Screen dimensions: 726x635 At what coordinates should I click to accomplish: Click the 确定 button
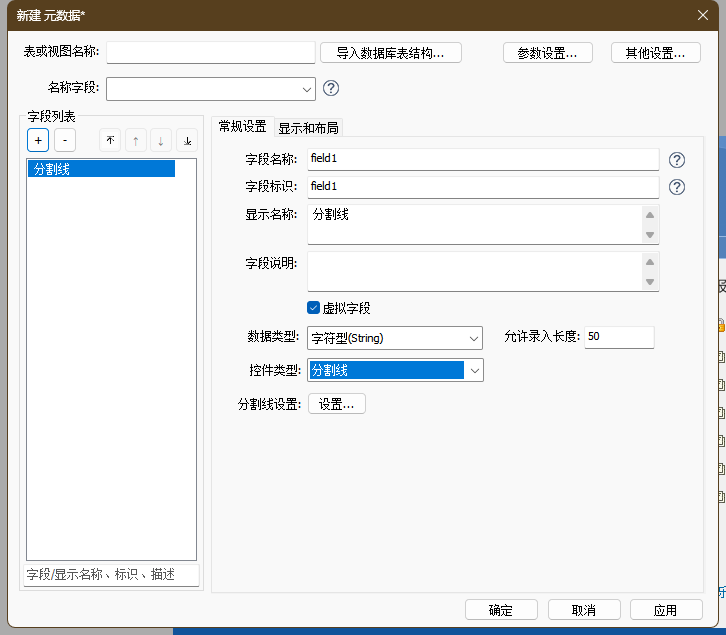coord(501,610)
